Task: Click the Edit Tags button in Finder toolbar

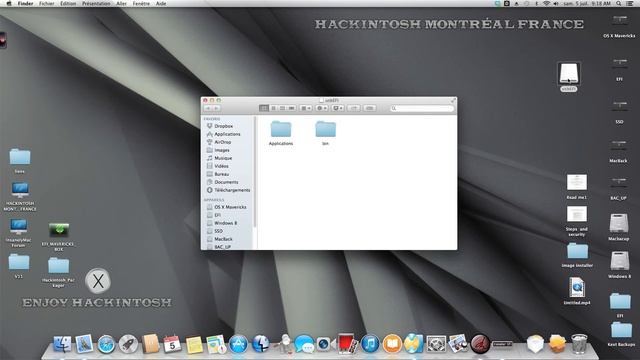Action: pyautogui.click(x=369, y=108)
